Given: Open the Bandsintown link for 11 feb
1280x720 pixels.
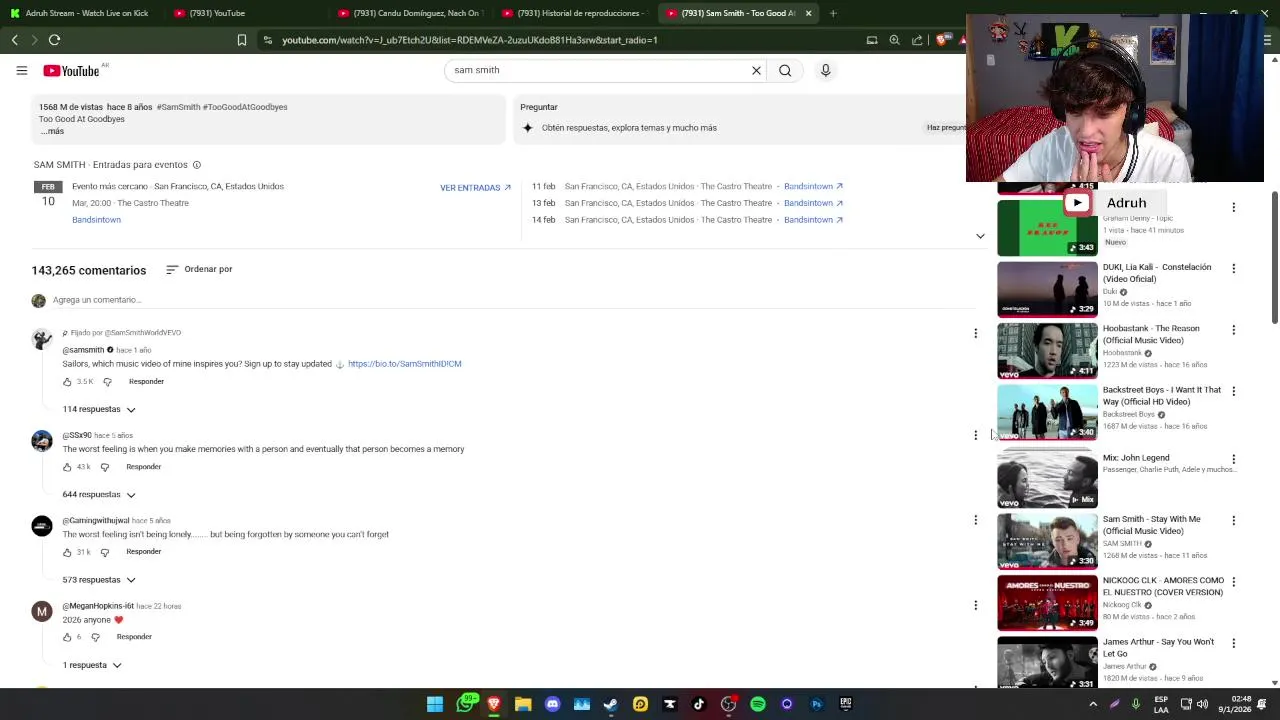Looking at the screenshot, I should click(x=813, y=186).
